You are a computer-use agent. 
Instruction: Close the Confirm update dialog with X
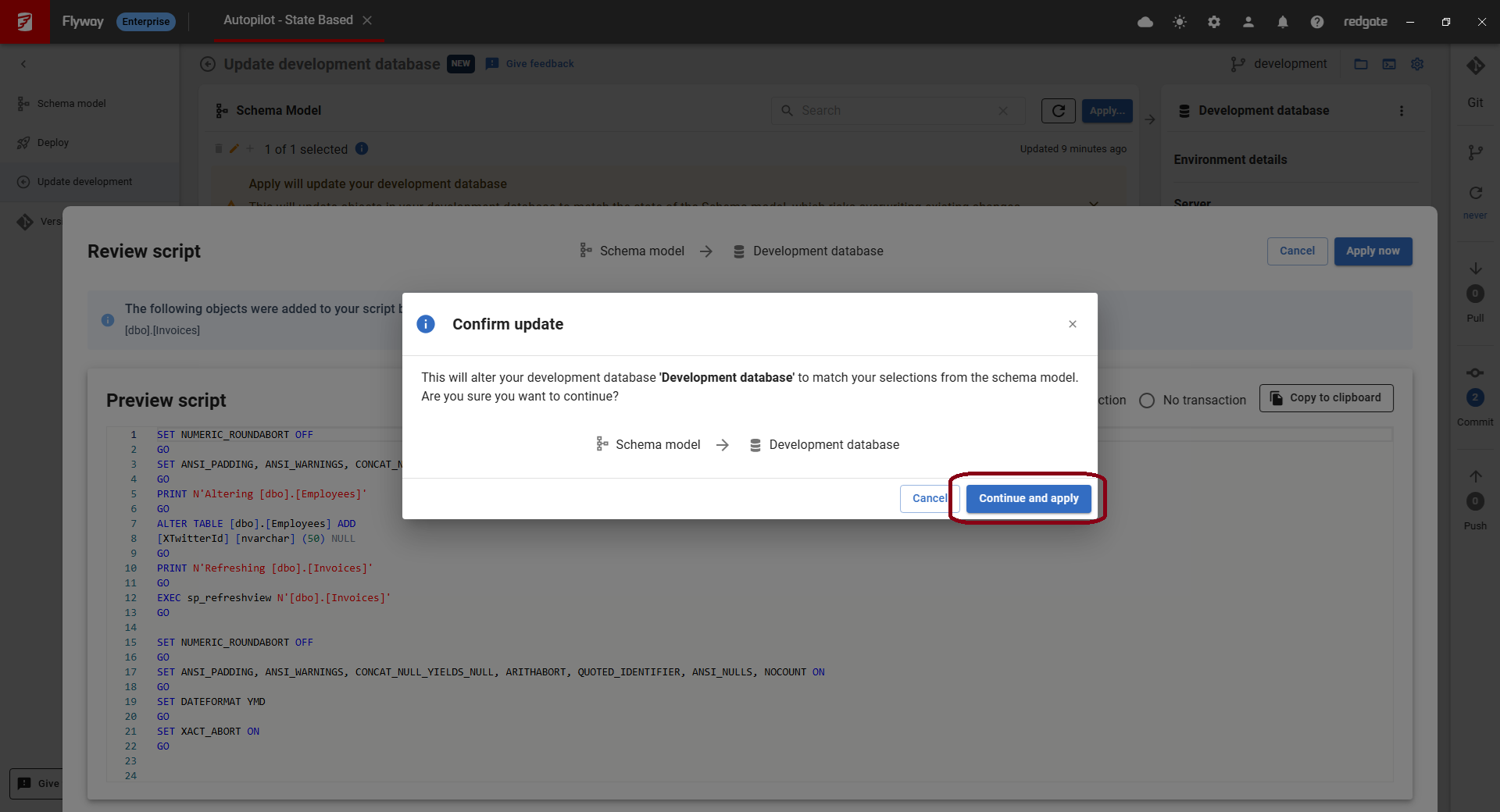point(1073,324)
